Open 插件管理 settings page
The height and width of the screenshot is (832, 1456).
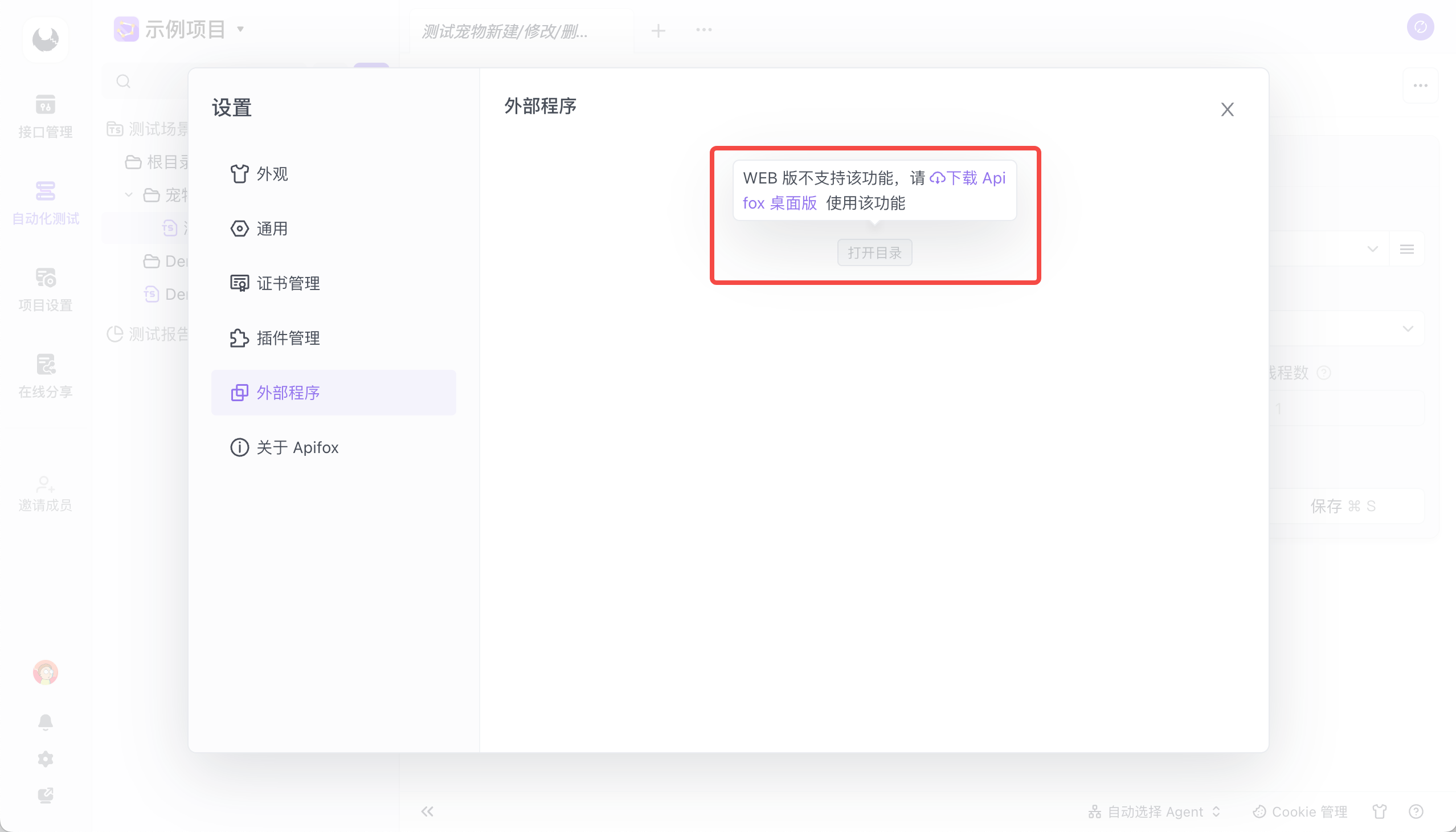click(288, 338)
